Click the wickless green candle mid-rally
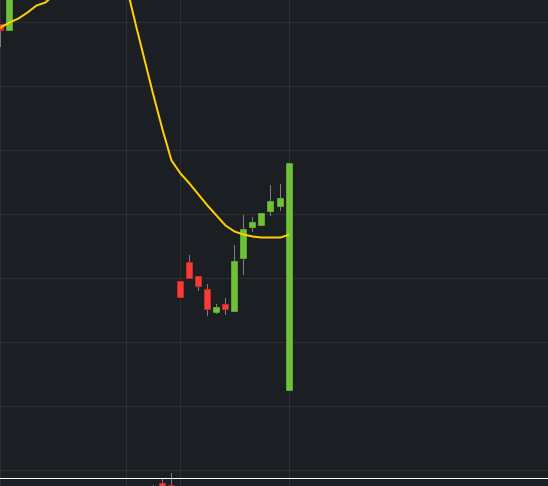Screen dimensions: 548x486 [x=261, y=219]
